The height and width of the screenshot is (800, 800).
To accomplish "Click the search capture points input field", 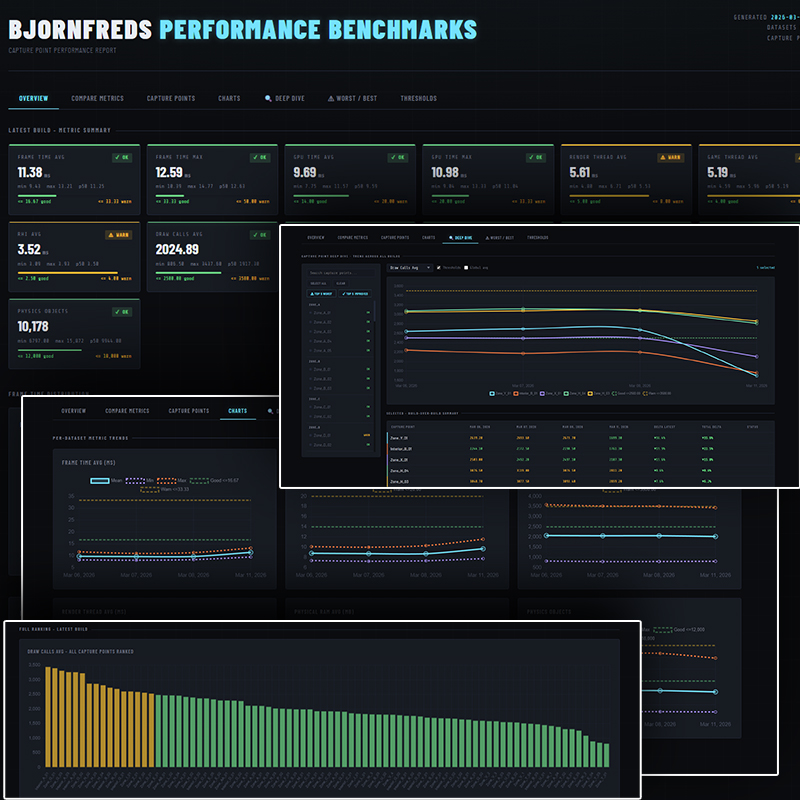I will pos(331,271).
